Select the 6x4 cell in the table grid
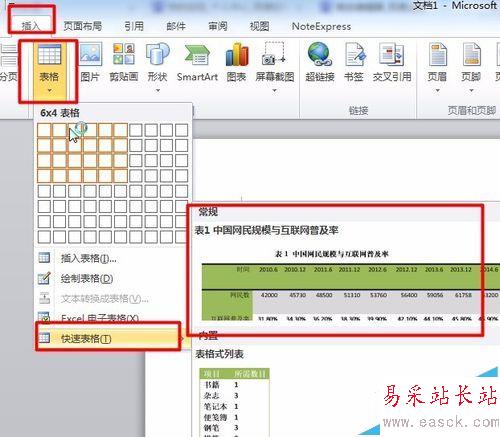The height and width of the screenshot is (437, 500). (x=121, y=176)
